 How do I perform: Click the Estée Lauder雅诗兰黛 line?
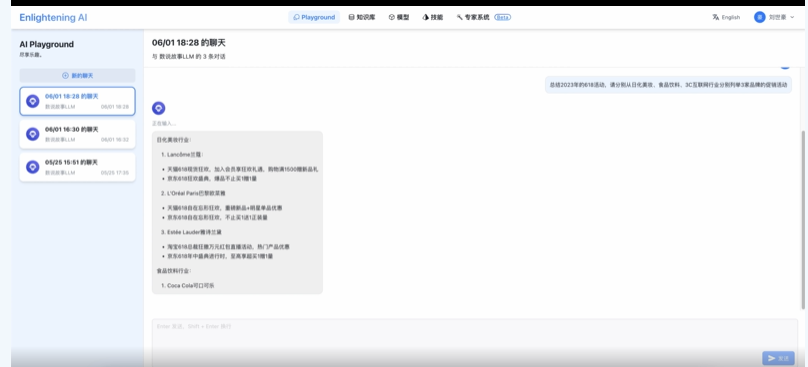191,232
